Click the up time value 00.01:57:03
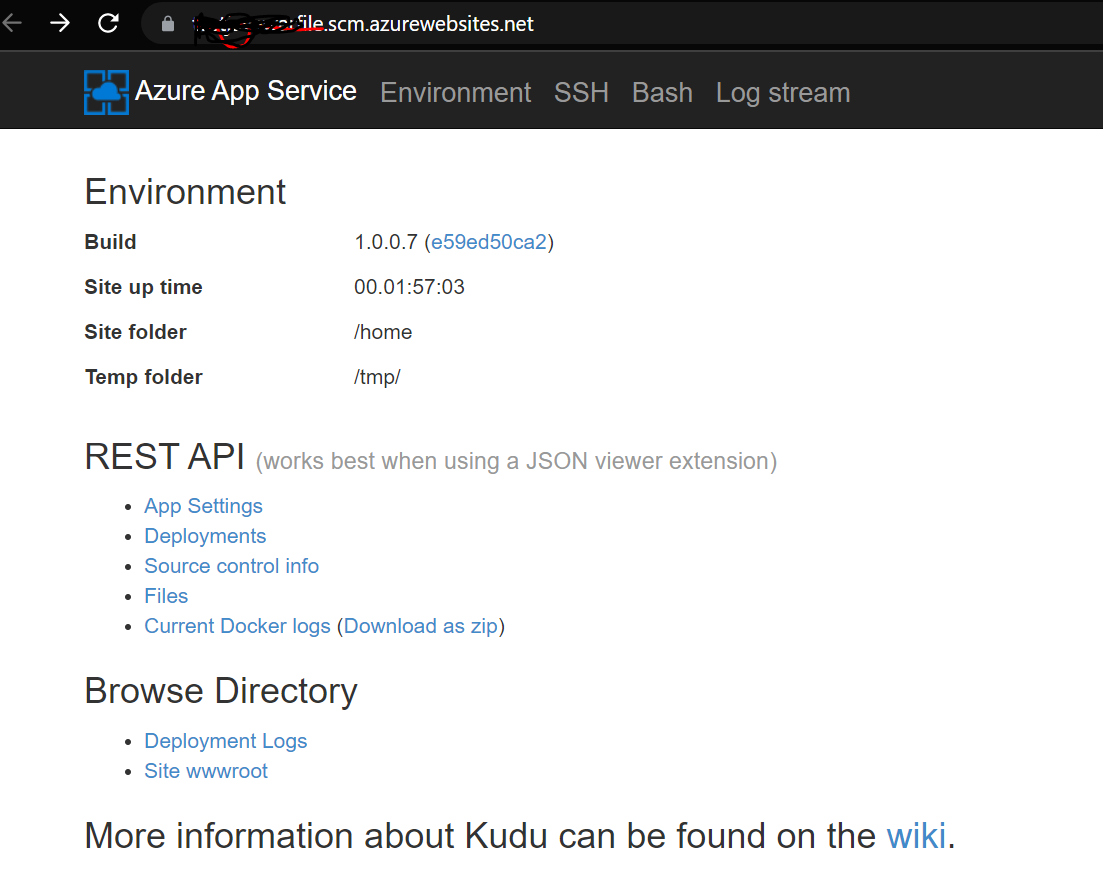The height and width of the screenshot is (875, 1103). point(409,287)
